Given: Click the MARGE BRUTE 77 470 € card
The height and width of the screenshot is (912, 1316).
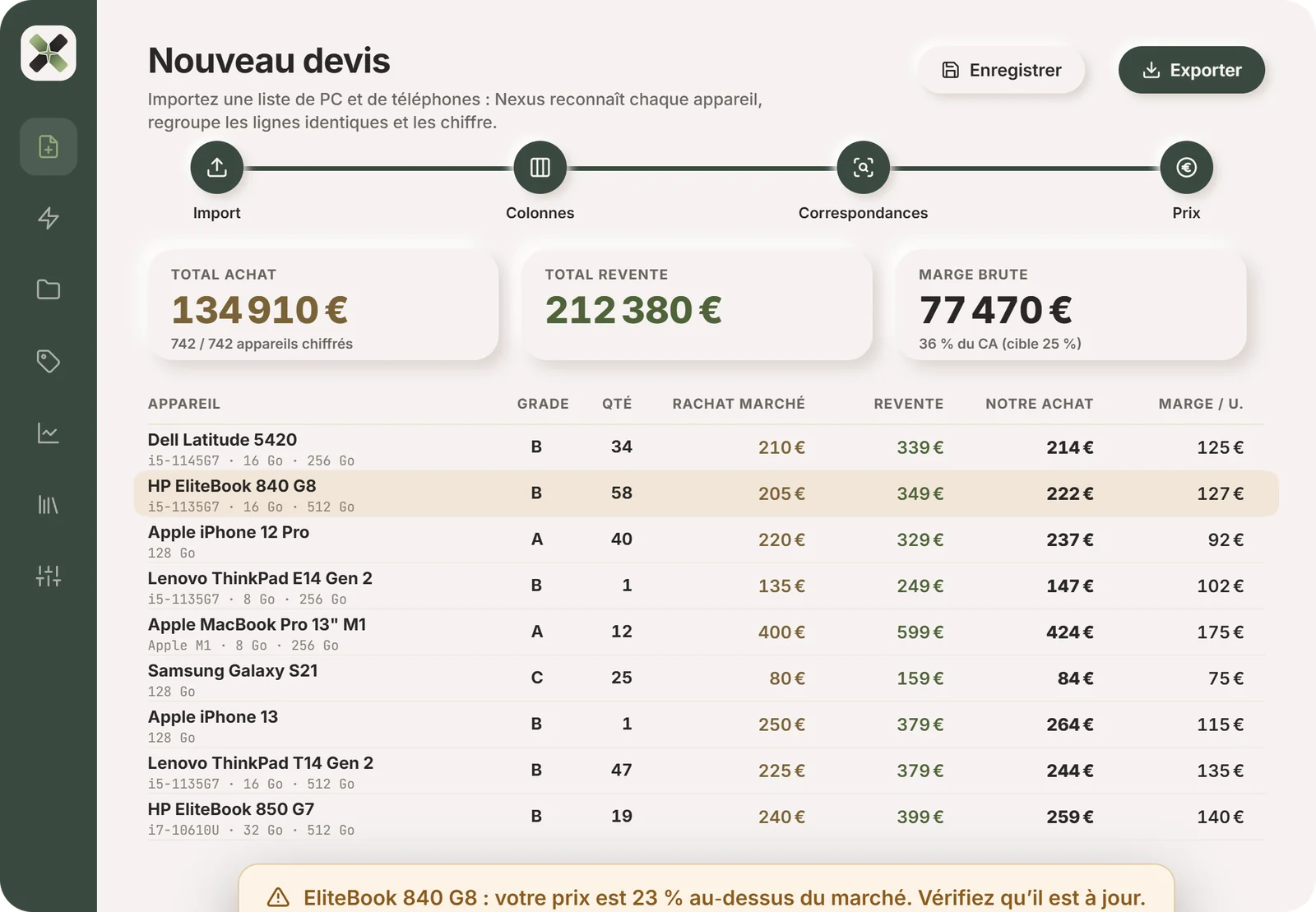Looking at the screenshot, I should [x=1071, y=305].
